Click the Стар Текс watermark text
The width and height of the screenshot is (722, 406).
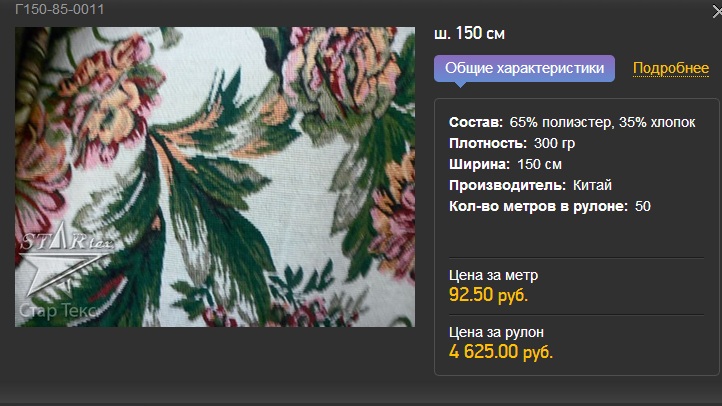58,311
